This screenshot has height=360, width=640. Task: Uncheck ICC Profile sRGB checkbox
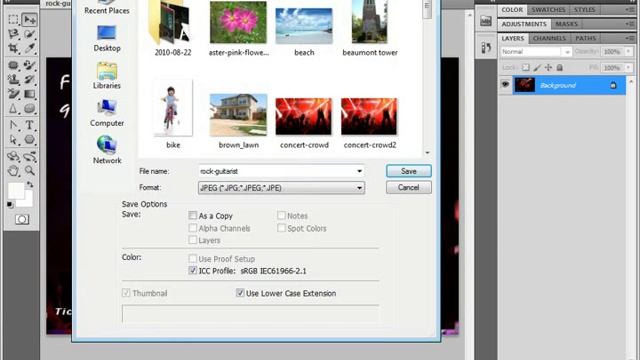[x=193, y=270]
